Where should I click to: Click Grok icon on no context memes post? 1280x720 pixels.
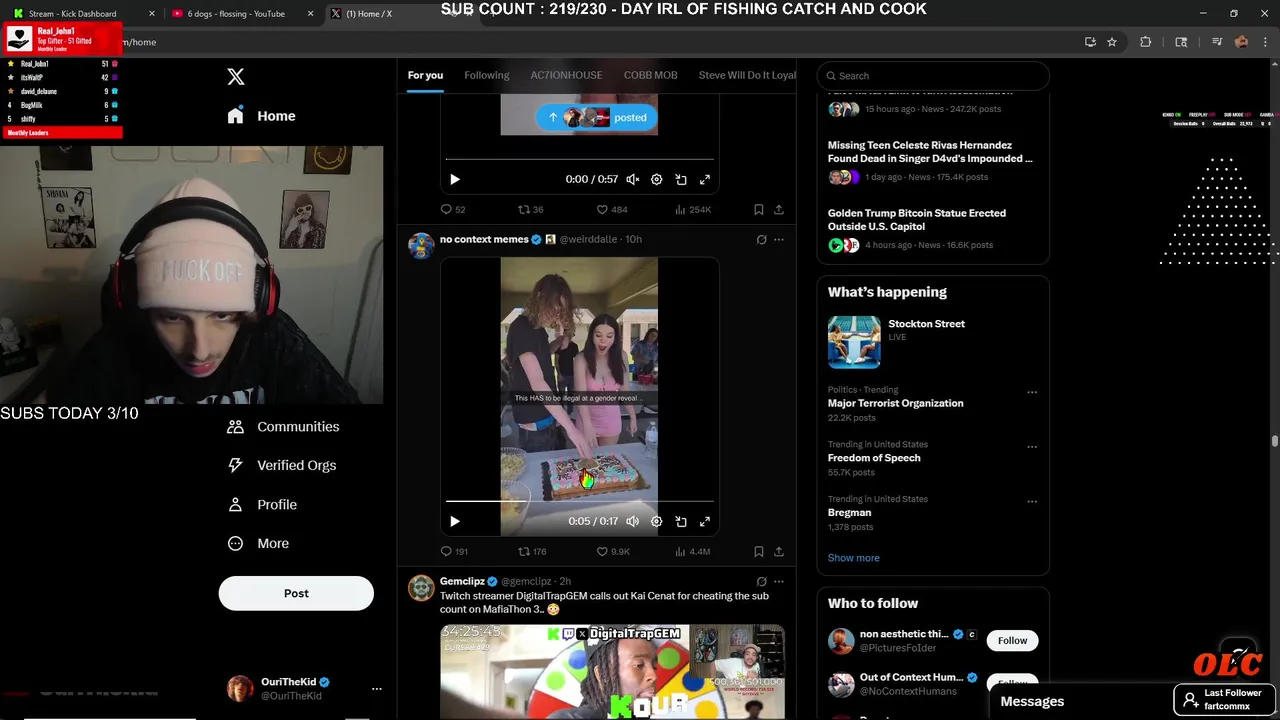pyautogui.click(x=761, y=240)
